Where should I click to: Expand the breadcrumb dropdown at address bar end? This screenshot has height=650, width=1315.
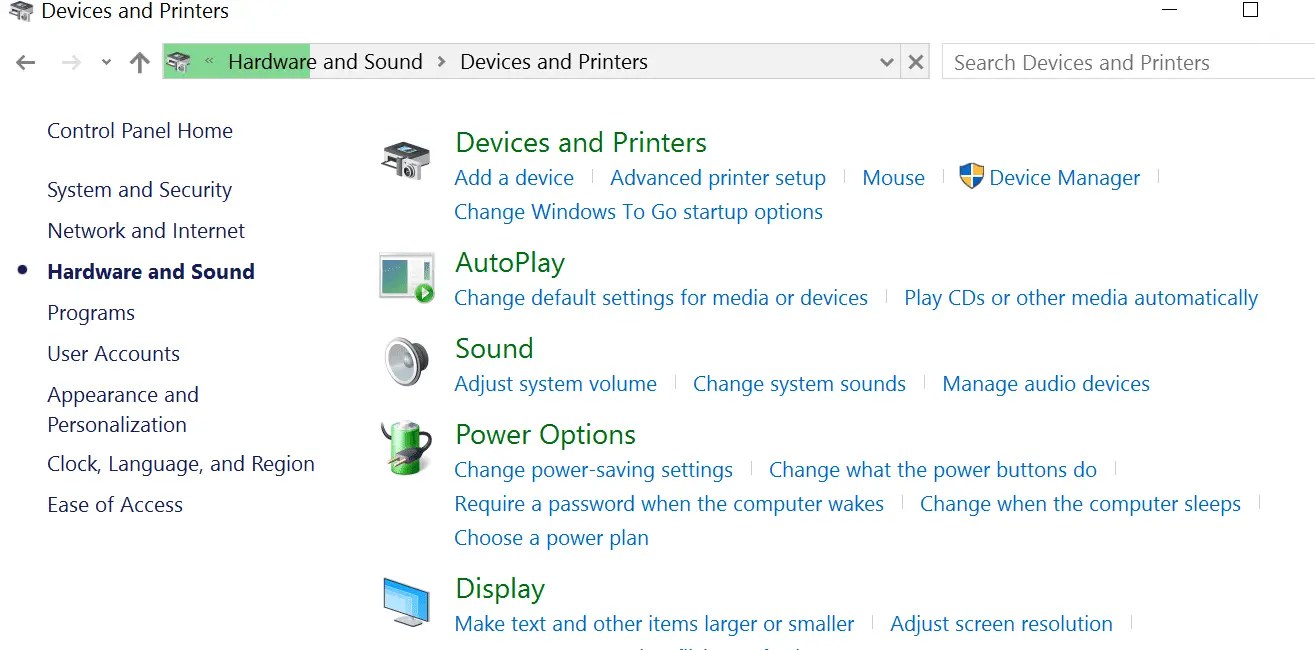pyautogui.click(x=886, y=61)
